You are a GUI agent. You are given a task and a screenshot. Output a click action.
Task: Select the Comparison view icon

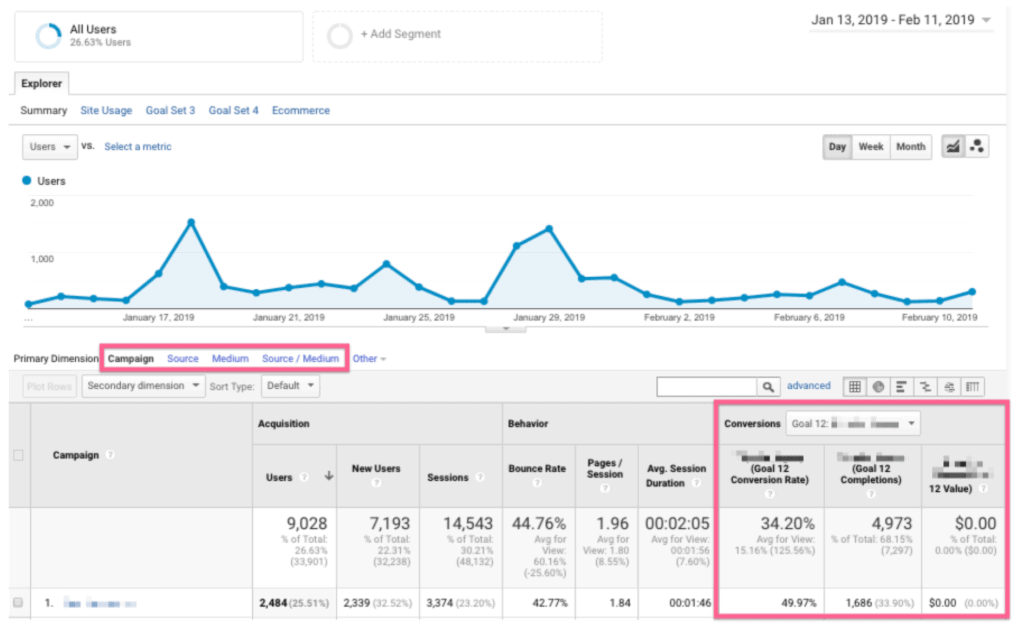click(x=925, y=386)
